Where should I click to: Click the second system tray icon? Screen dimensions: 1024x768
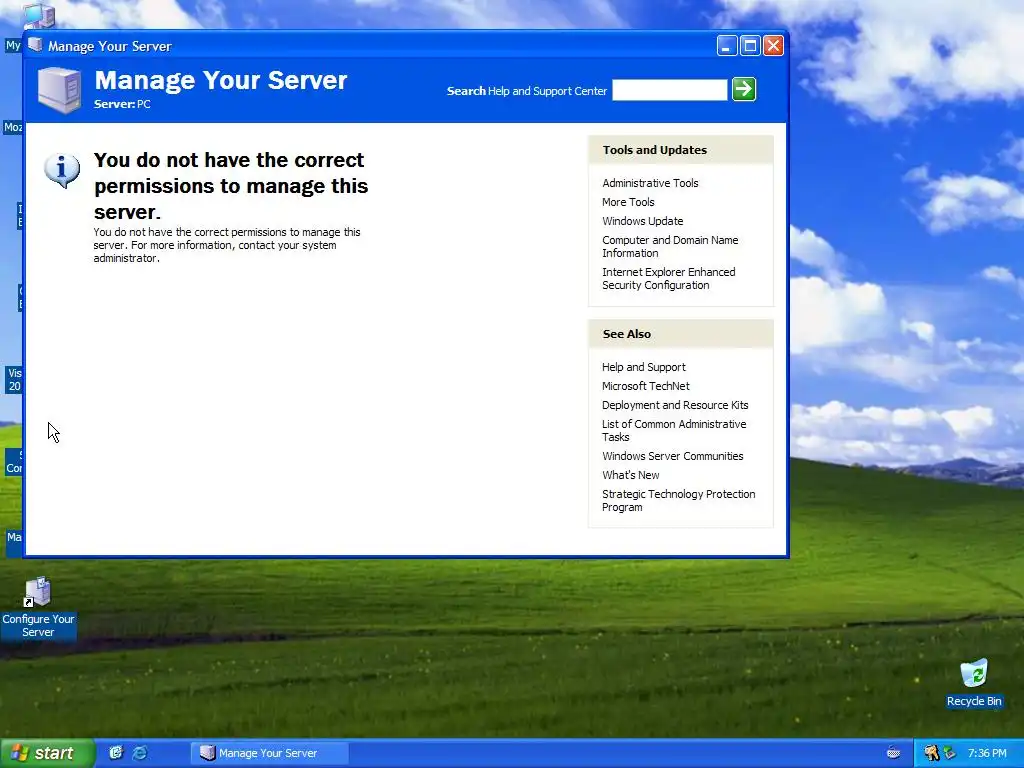coord(950,753)
